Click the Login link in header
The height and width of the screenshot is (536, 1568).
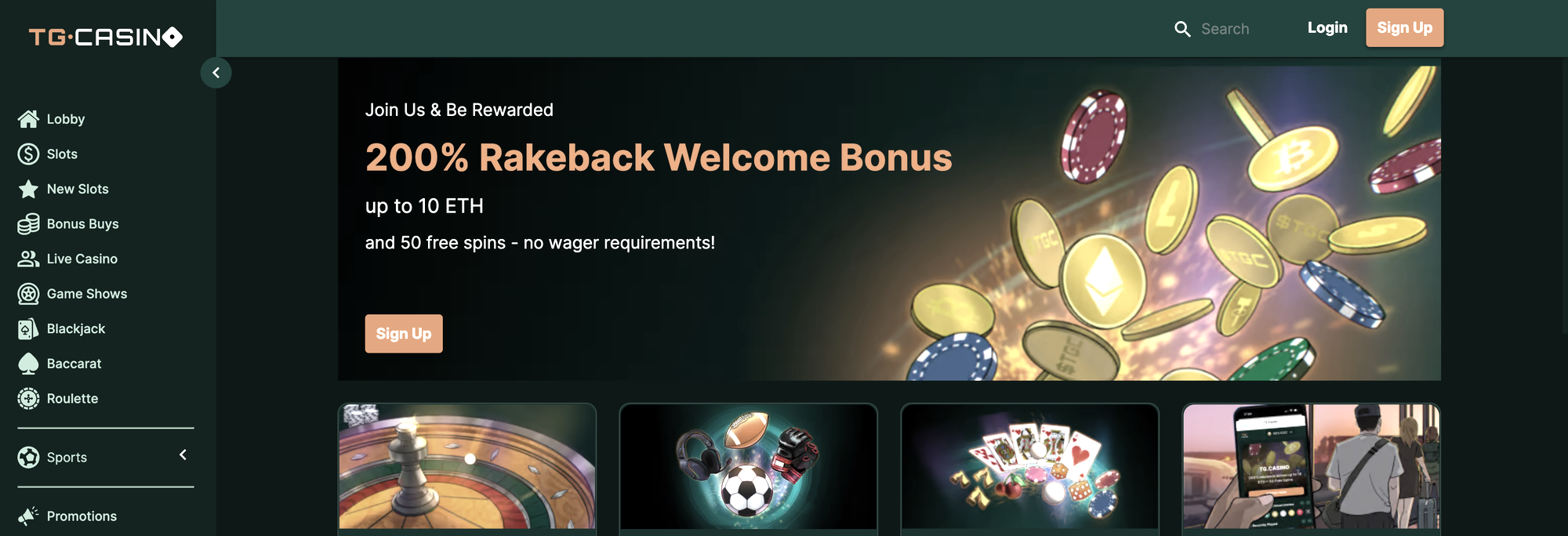point(1327,28)
